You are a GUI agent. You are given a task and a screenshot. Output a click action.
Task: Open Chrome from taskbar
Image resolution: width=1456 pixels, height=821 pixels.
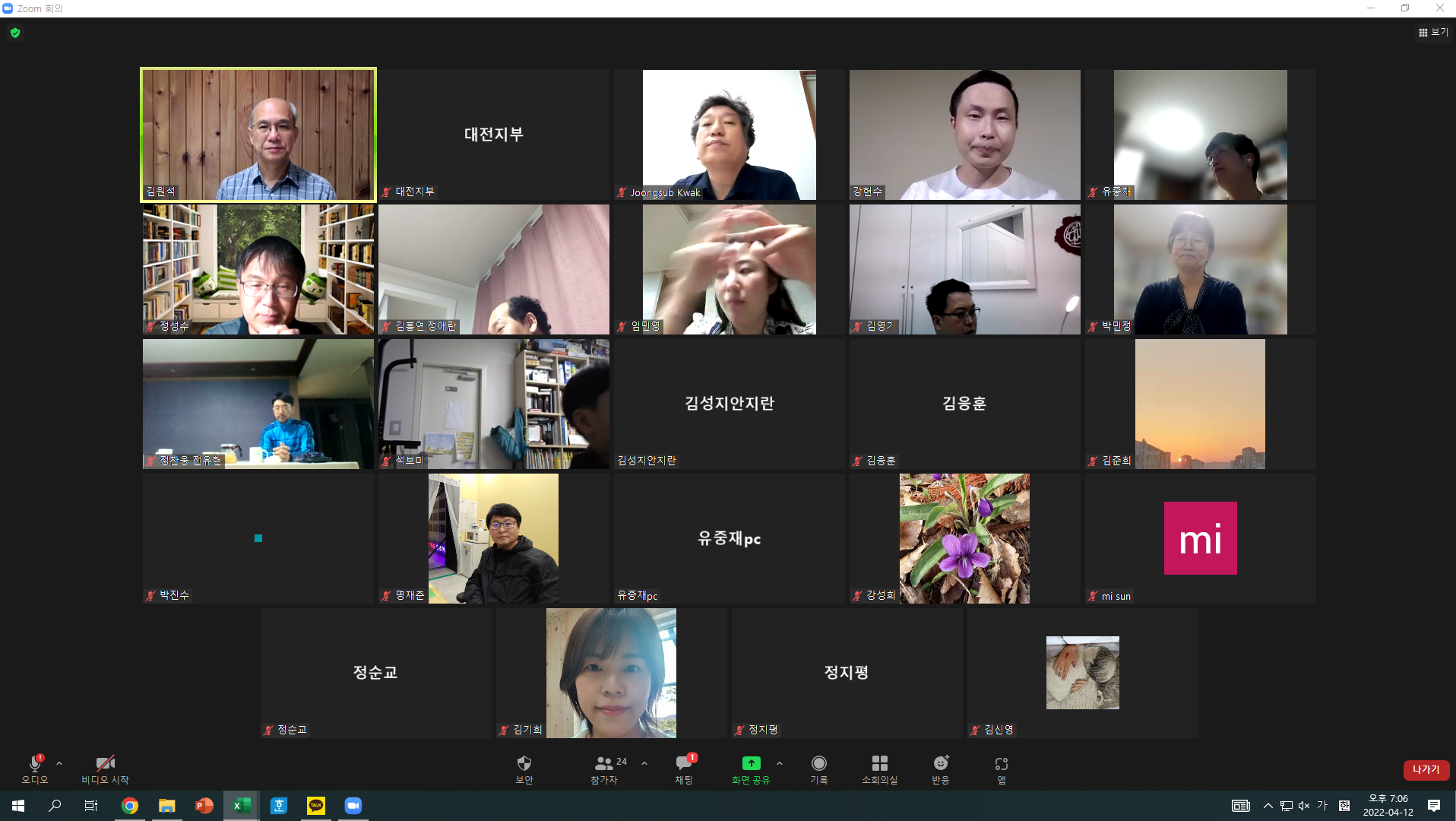(130, 806)
